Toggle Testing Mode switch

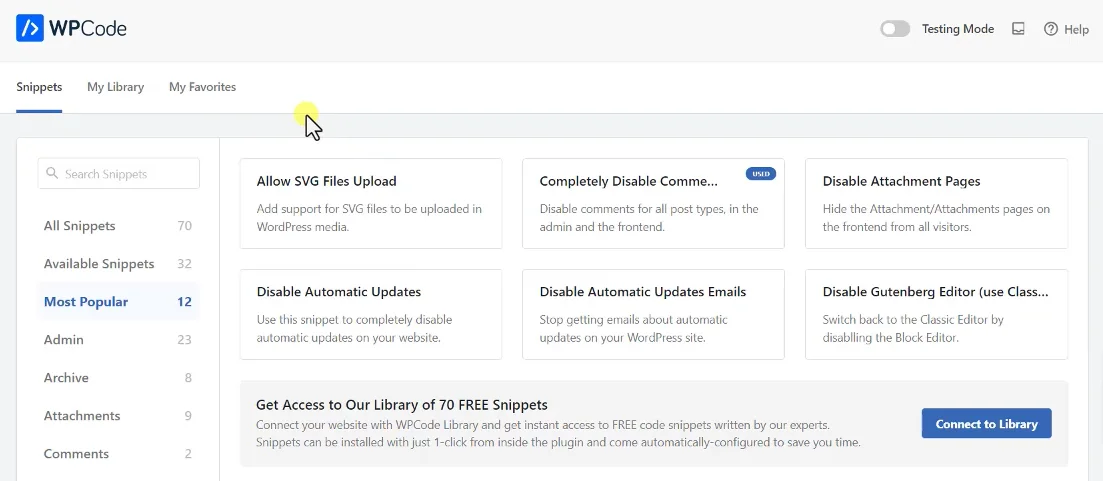895,29
